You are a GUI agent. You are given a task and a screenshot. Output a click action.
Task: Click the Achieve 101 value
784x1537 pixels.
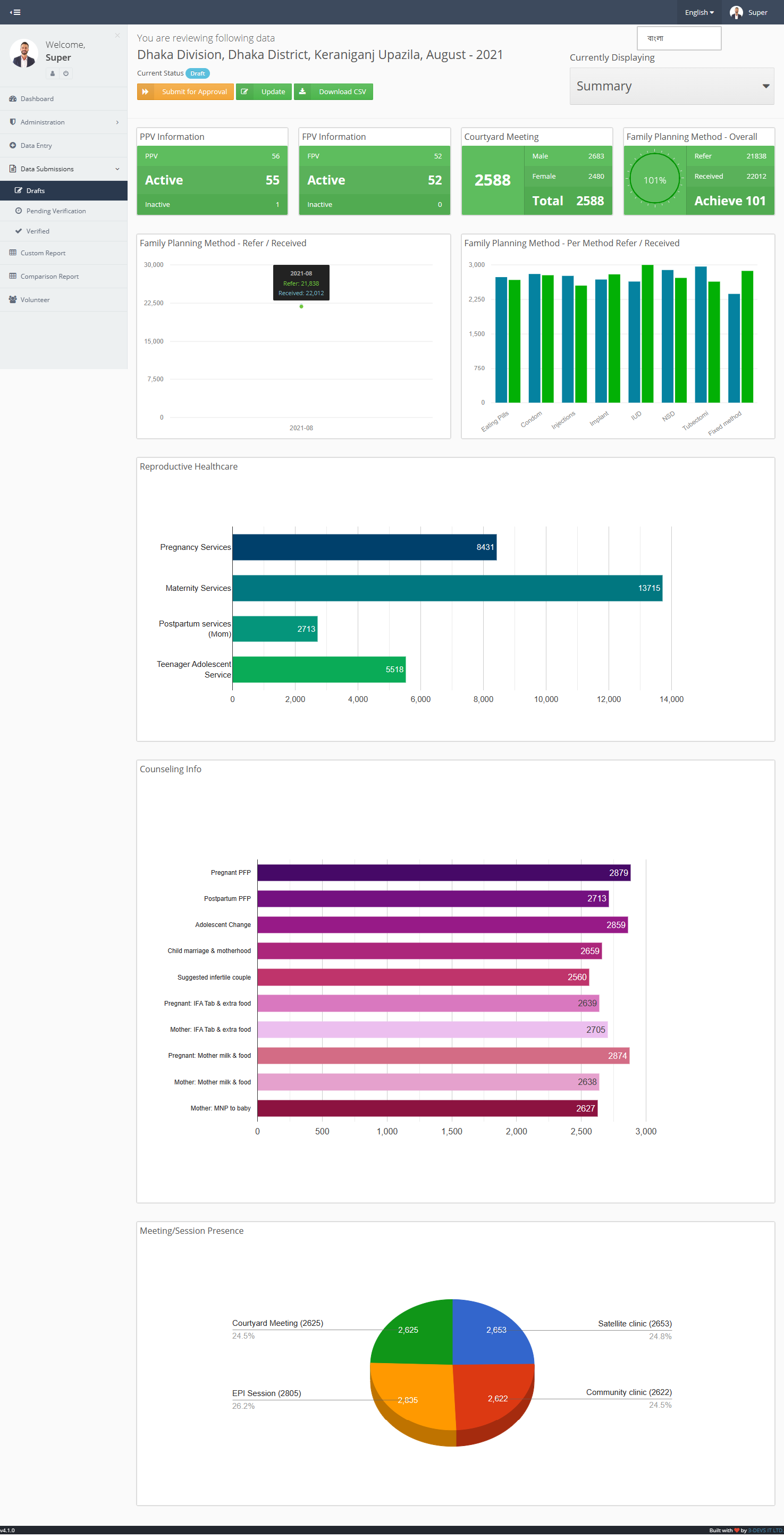[730, 201]
